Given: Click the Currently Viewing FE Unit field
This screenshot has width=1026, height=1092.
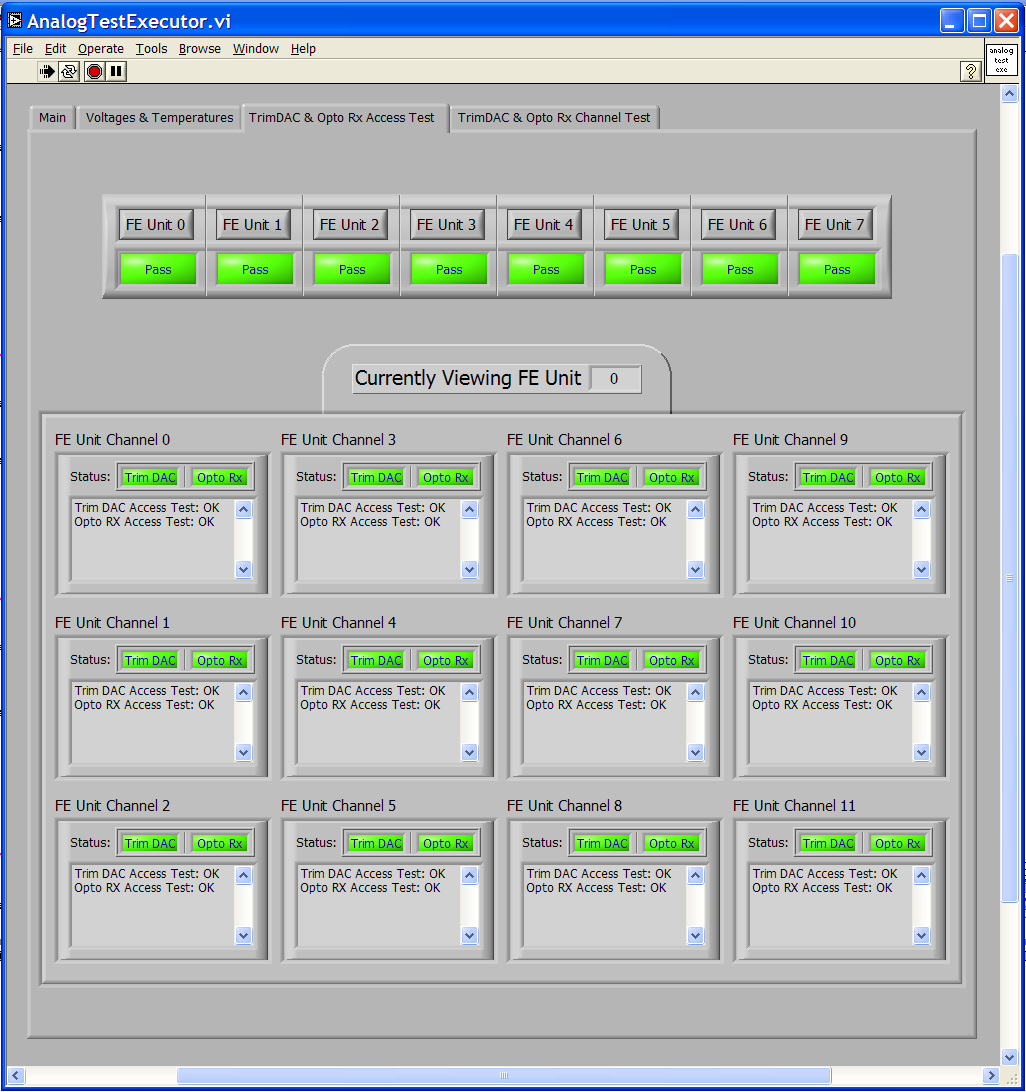Looking at the screenshot, I should tap(614, 379).
